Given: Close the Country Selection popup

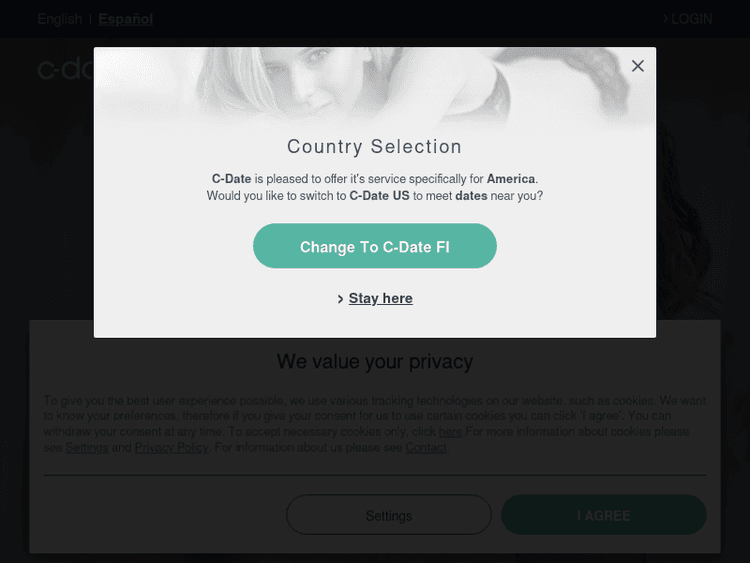Looking at the screenshot, I should tap(638, 66).
